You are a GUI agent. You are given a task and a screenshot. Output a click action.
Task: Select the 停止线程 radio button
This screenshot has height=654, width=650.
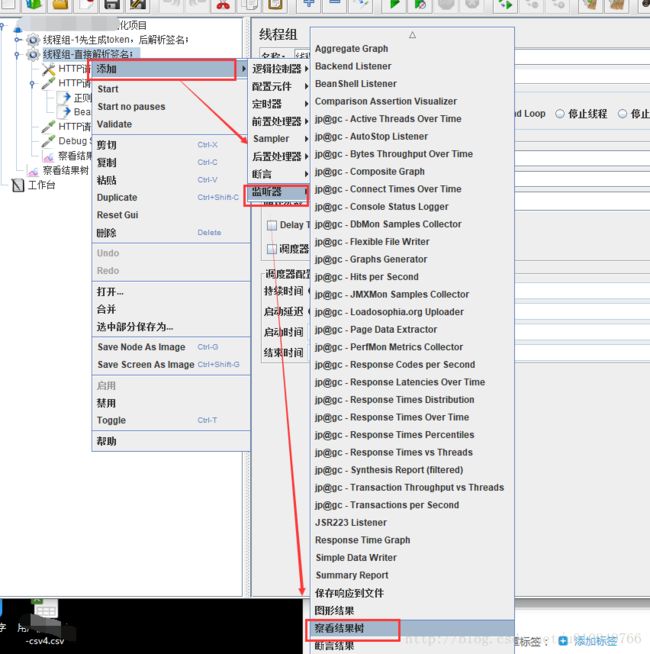tap(560, 113)
